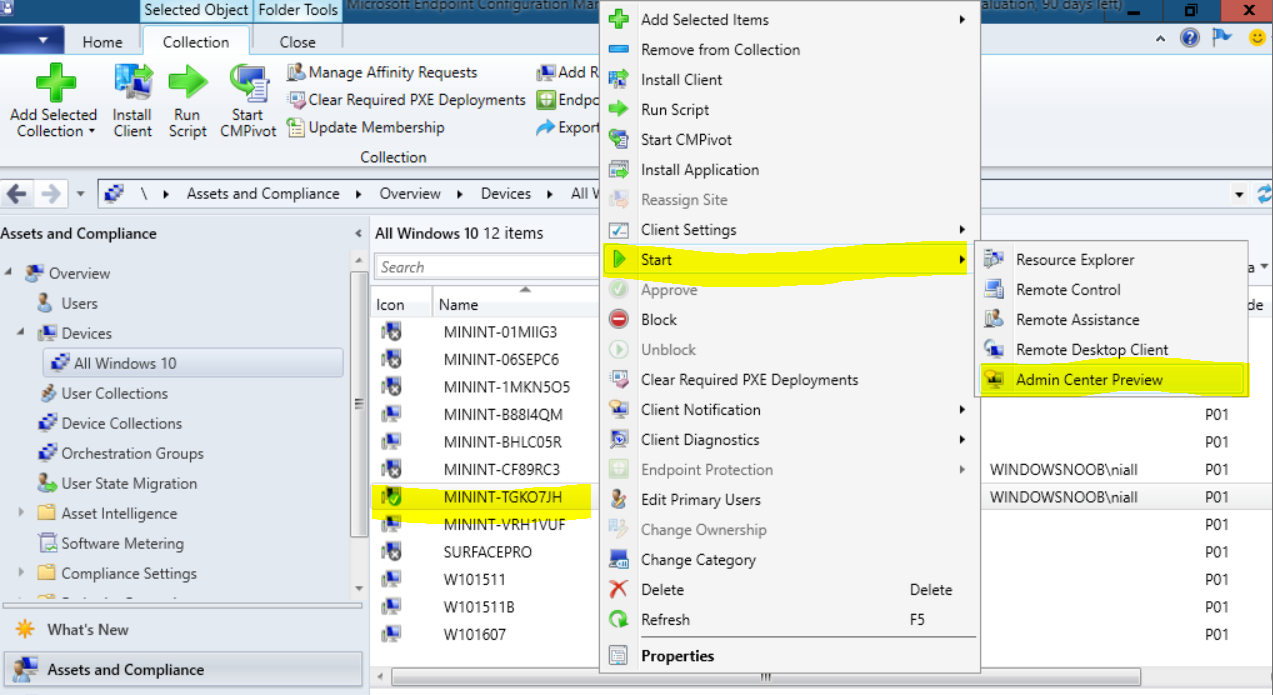Click the navigation Forward arrow
Viewport: 1273px width, 695px height.
[x=50, y=193]
